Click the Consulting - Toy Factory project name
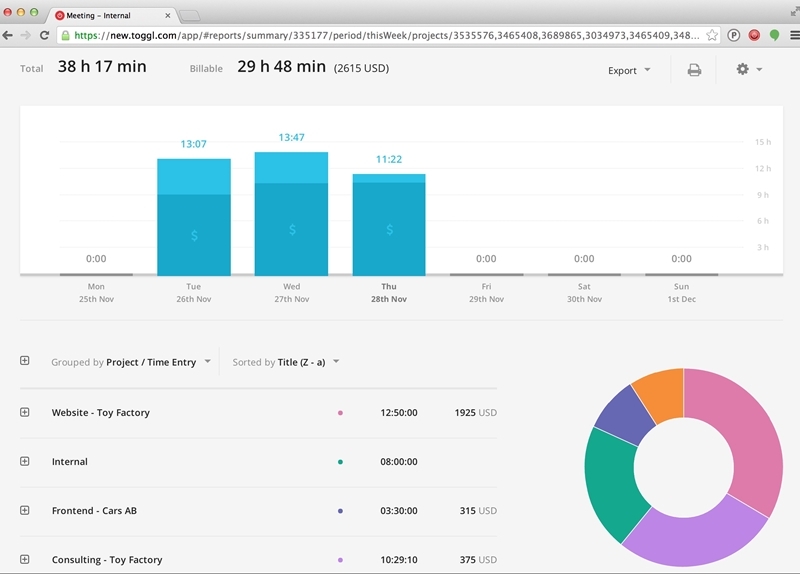Image resolution: width=800 pixels, height=574 pixels. (x=107, y=559)
